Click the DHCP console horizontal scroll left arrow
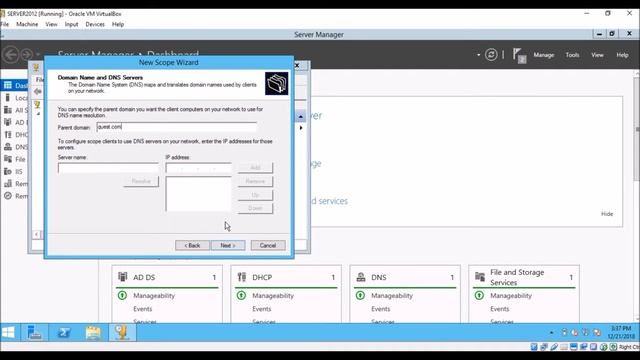 (36, 234)
